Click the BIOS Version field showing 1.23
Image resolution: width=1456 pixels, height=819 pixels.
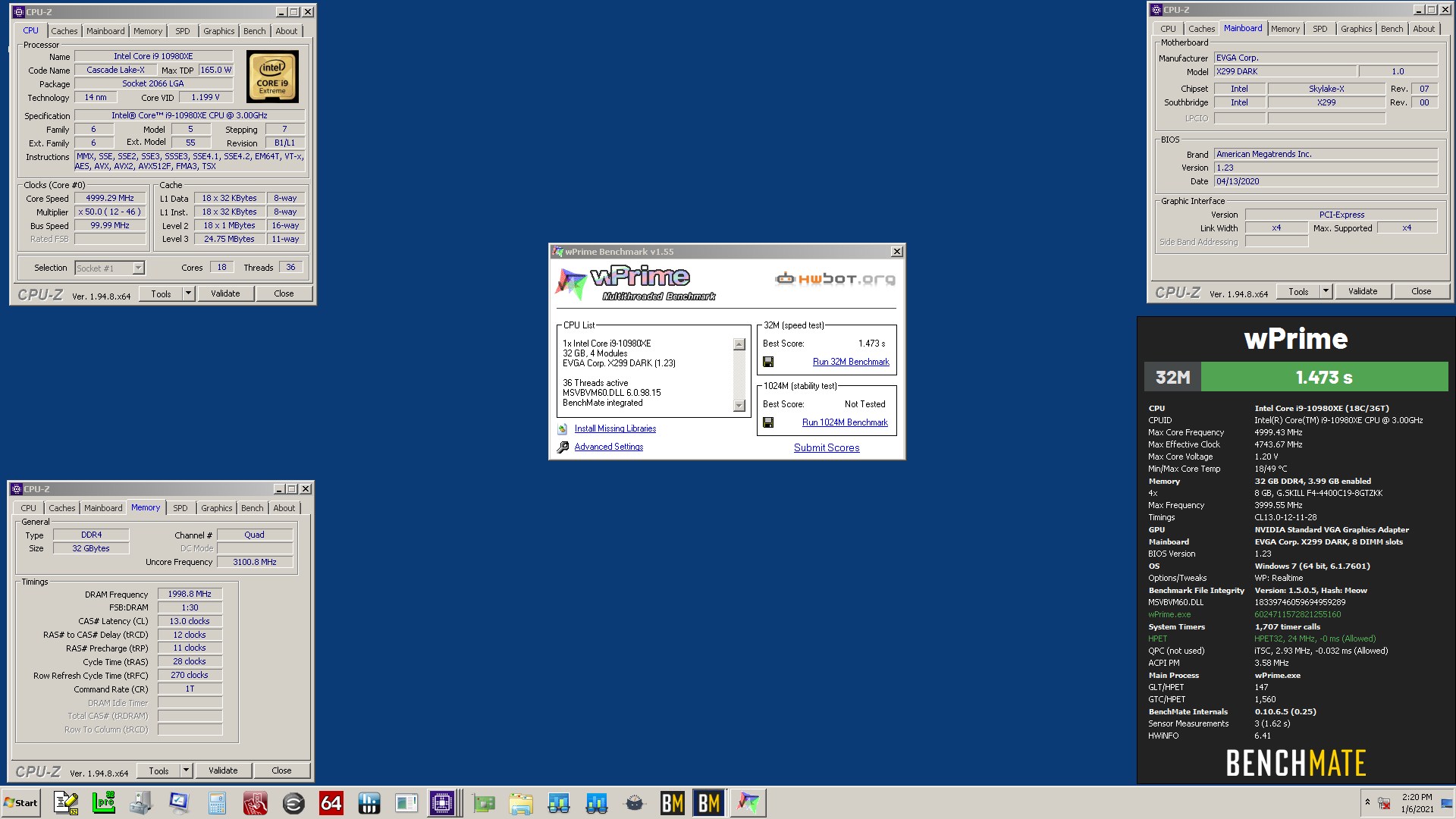coord(1326,168)
